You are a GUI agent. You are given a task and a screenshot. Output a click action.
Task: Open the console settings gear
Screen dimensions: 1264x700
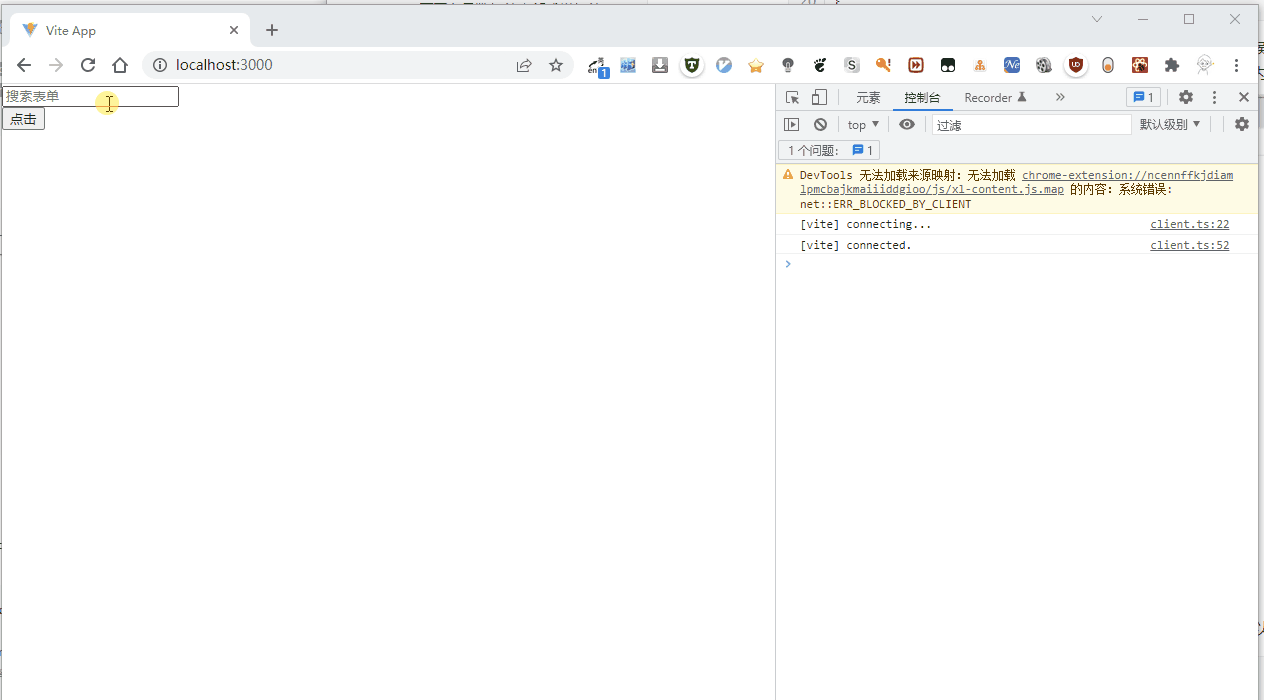[1241, 125]
